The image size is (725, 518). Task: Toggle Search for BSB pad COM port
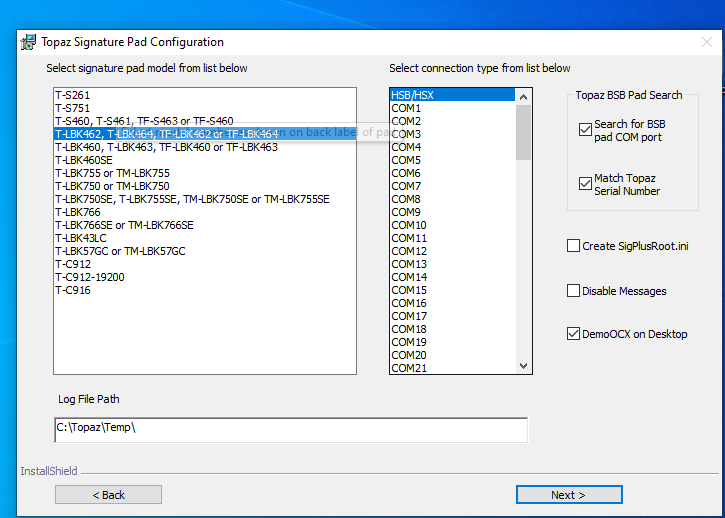click(585, 130)
